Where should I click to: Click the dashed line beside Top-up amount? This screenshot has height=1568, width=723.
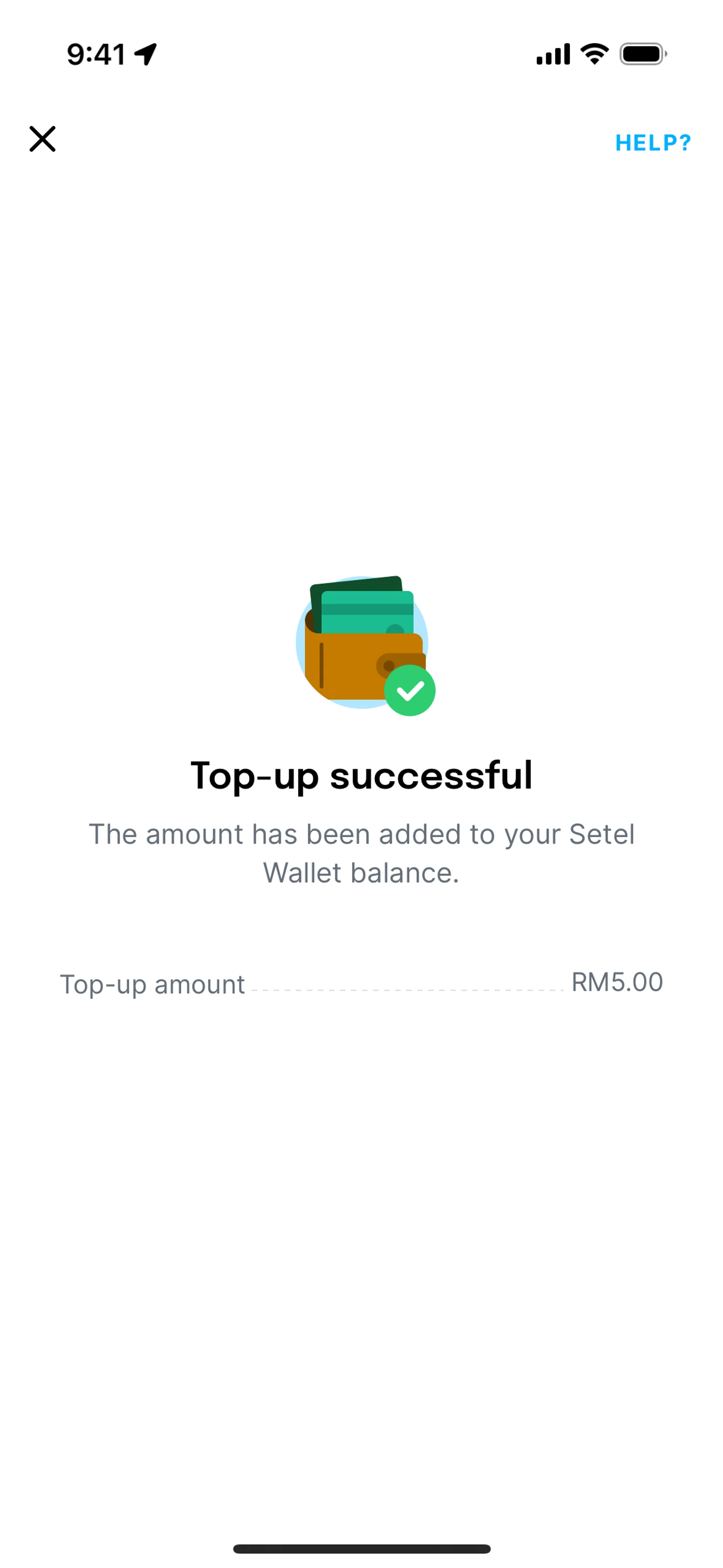[x=408, y=990]
